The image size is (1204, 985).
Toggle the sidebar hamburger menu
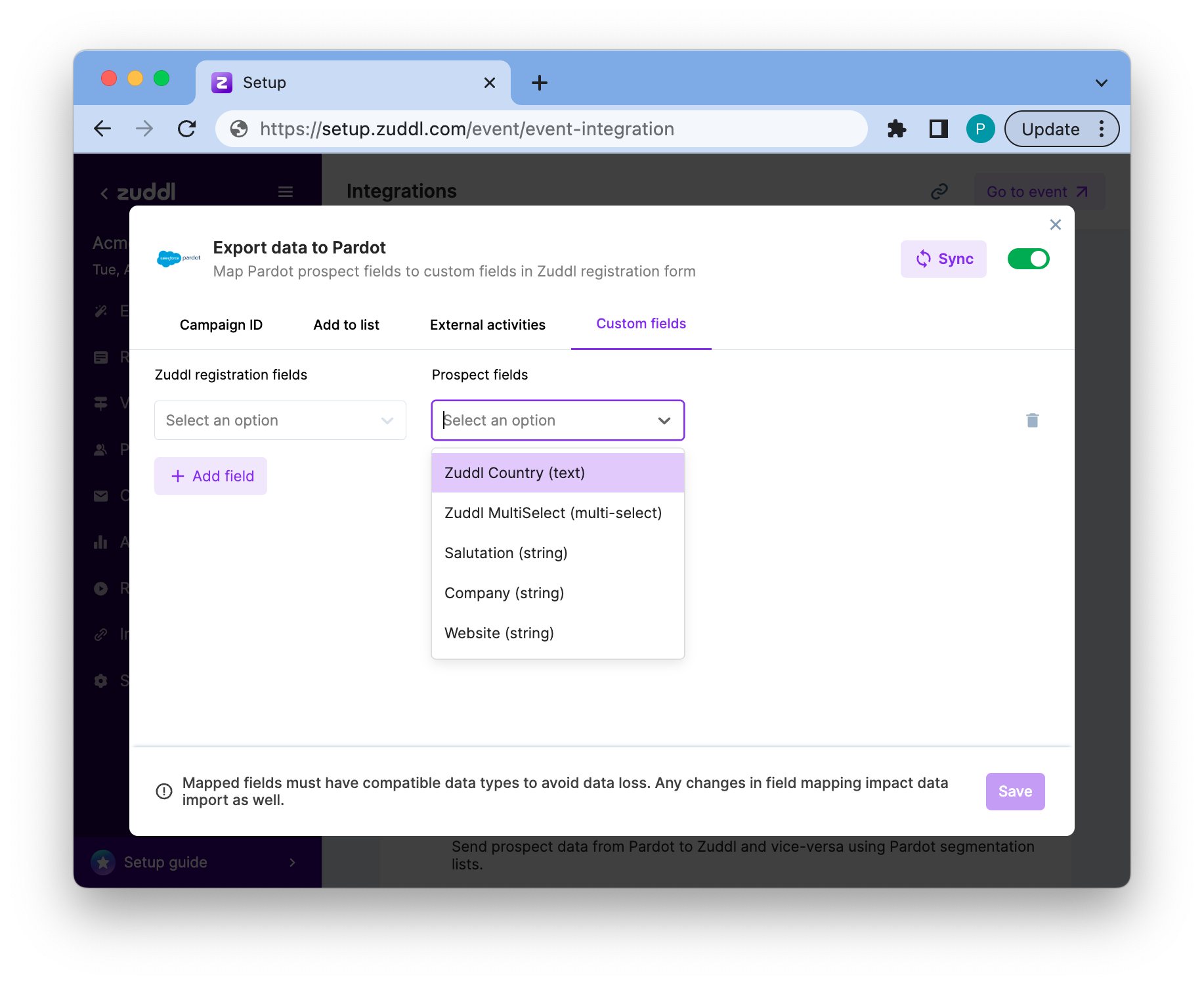[286, 192]
